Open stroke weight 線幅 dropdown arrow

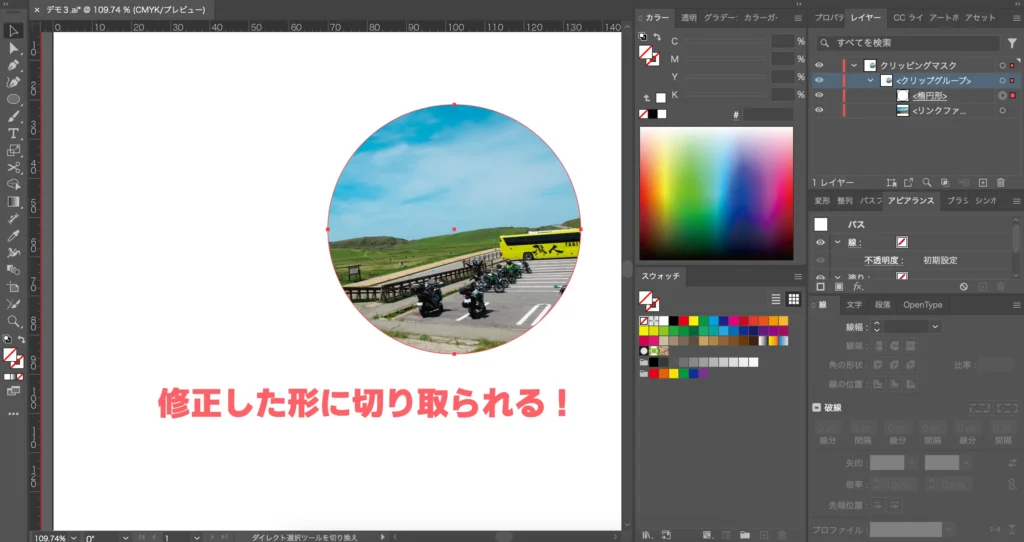pos(935,327)
